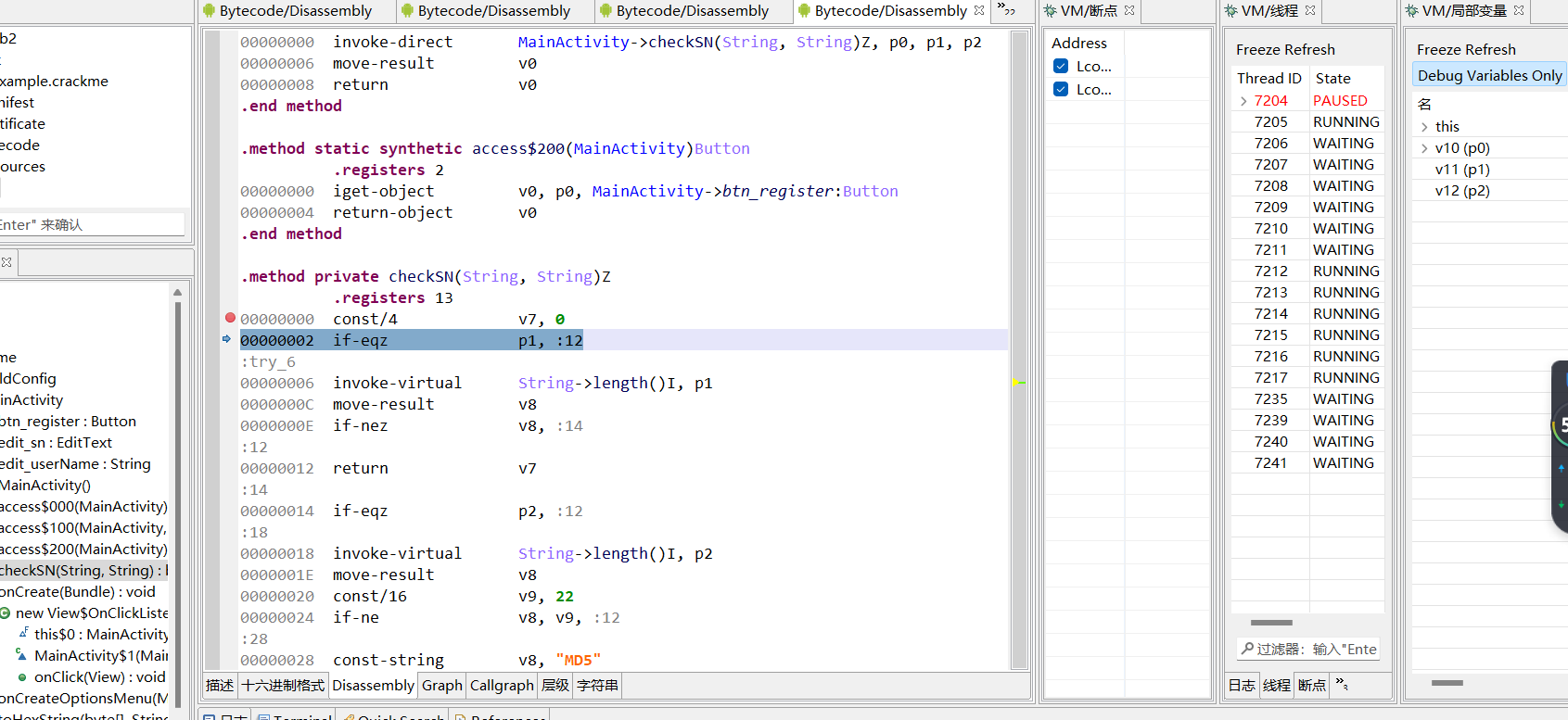Click the Android icon on last Bytecode/Disassembly tab
Viewport: 1568px width, 720px height.
point(804,11)
